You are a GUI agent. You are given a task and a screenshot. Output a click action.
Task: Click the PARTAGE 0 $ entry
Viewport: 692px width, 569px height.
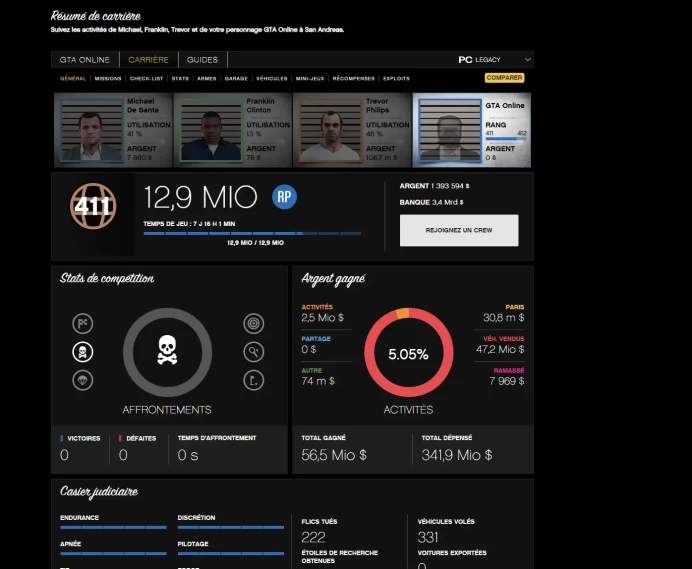316,345
